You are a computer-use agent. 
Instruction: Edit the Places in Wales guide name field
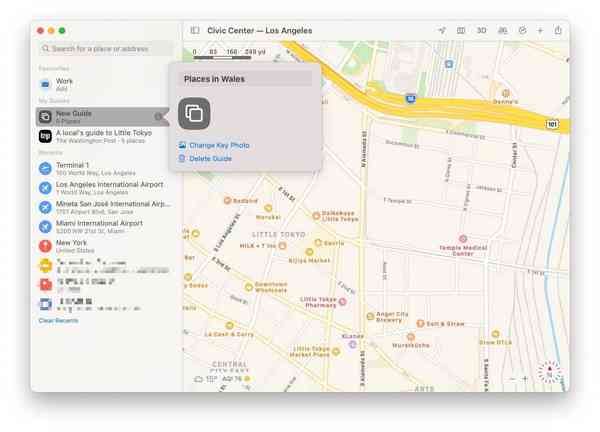tap(245, 79)
